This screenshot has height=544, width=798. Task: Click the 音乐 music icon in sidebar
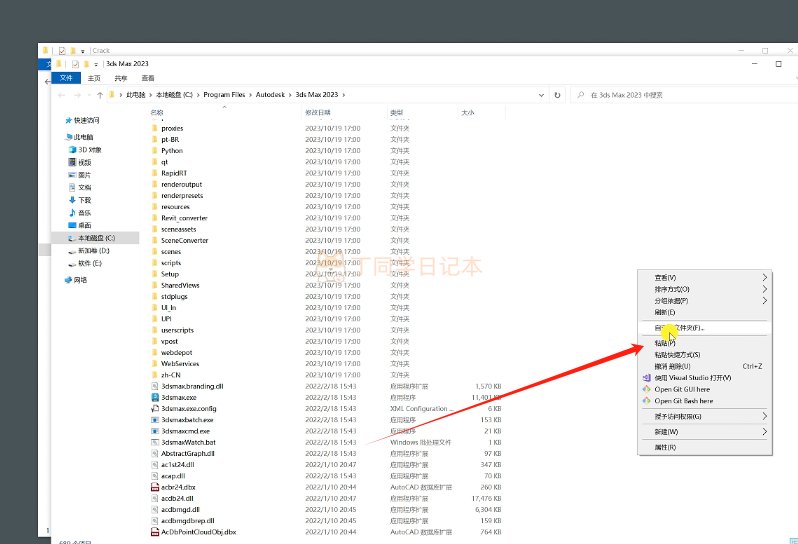coord(72,212)
